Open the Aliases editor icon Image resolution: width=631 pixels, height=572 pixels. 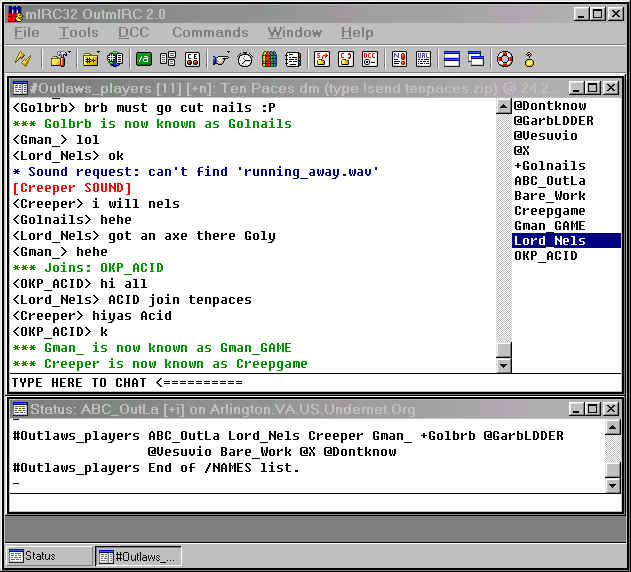point(144,59)
